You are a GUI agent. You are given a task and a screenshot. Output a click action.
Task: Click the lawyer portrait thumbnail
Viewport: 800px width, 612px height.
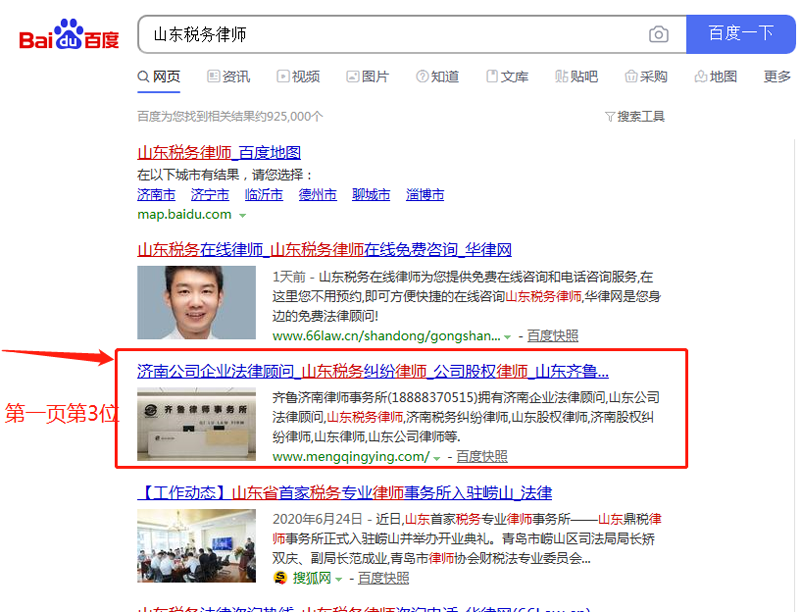tap(196, 302)
